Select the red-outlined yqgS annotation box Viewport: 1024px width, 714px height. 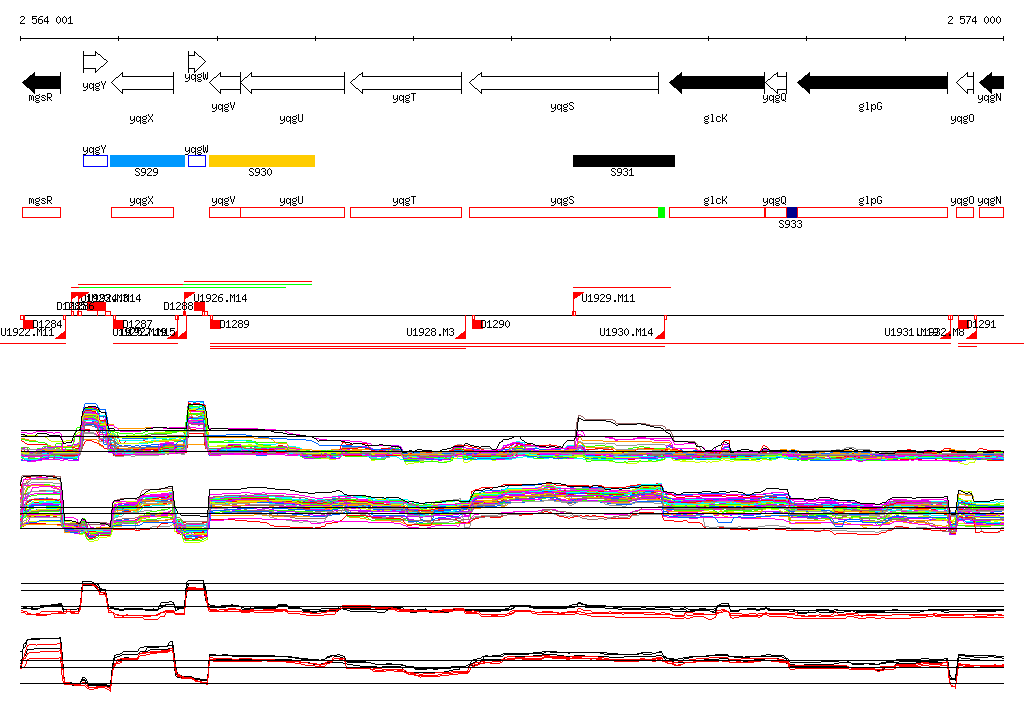(564, 212)
